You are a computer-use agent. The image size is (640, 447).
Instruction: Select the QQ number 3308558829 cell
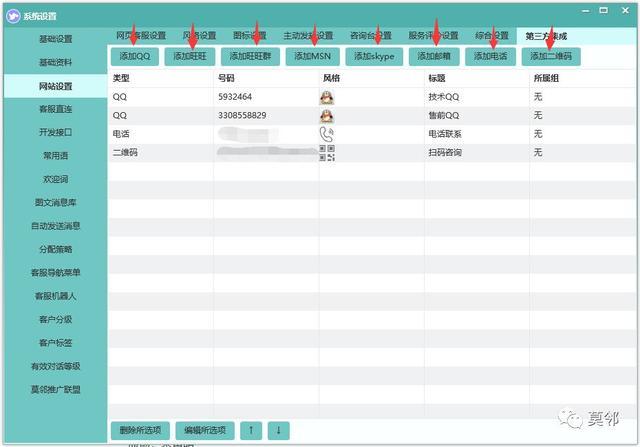click(266, 116)
